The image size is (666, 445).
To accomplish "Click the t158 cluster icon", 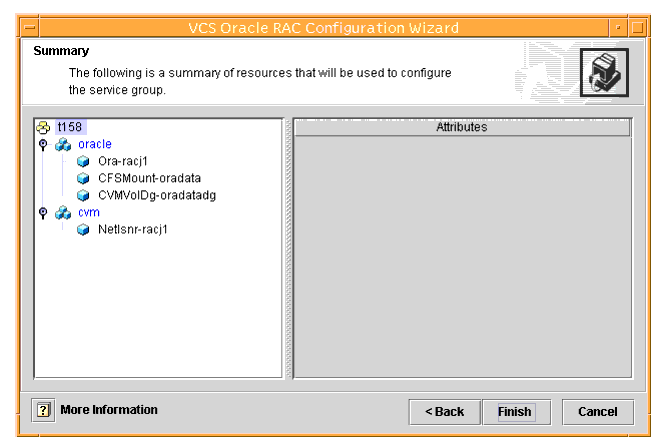I will (x=43, y=127).
